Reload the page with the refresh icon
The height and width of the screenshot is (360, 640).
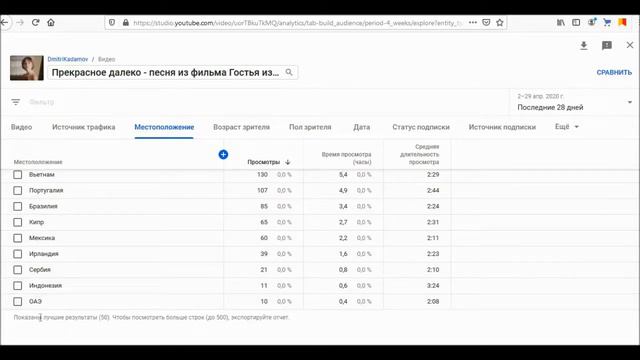[36, 22]
